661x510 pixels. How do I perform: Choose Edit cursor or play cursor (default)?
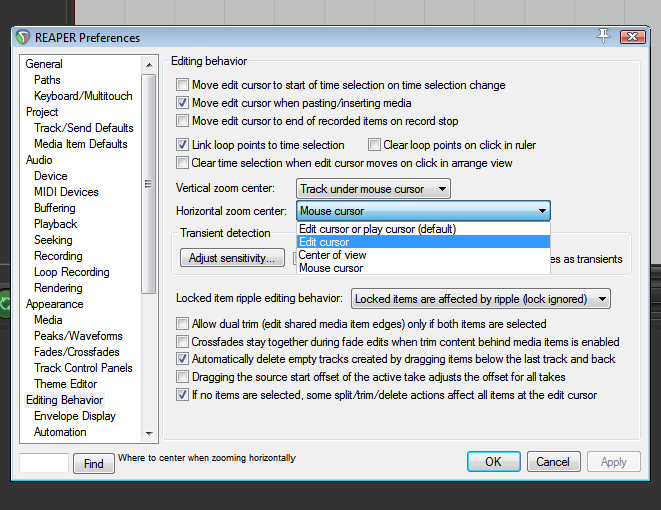(423, 229)
